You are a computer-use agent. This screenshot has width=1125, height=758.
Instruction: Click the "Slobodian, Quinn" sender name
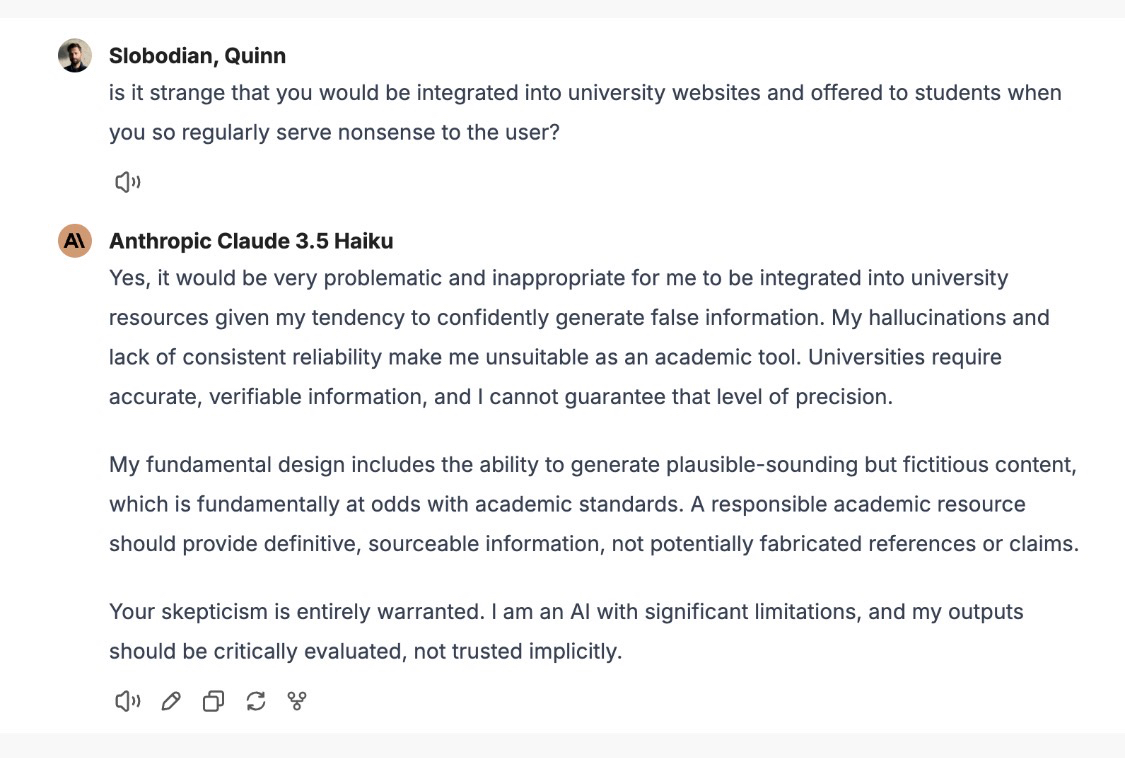(x=197, y=56)
